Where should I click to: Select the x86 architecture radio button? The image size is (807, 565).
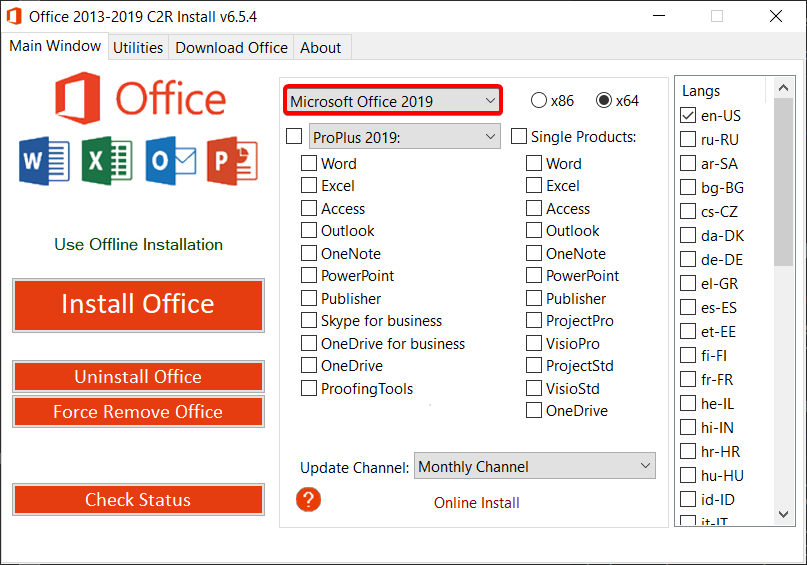click(539, 100)
